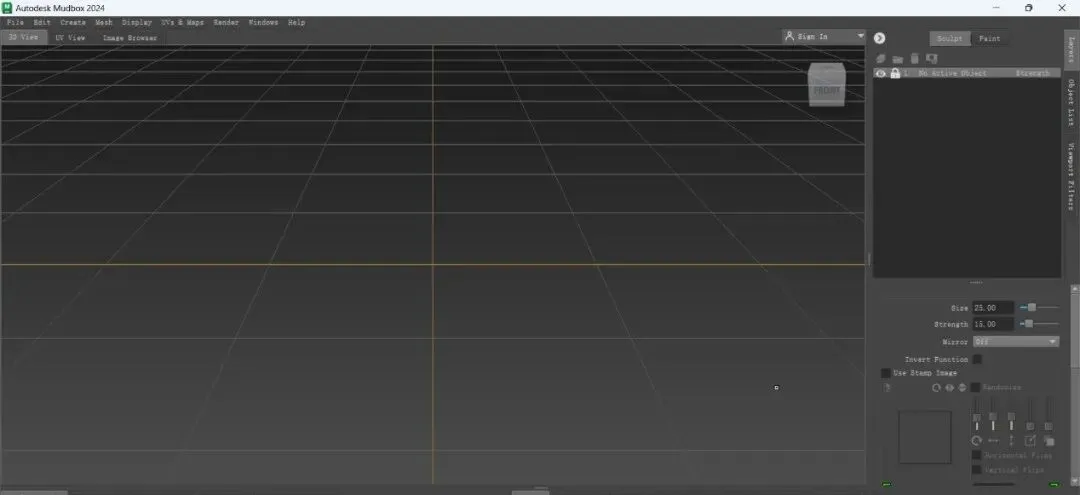1080x495 pixels.
Task: Click the rotation randomize icon below sliders
Action: tap(976, 441)
